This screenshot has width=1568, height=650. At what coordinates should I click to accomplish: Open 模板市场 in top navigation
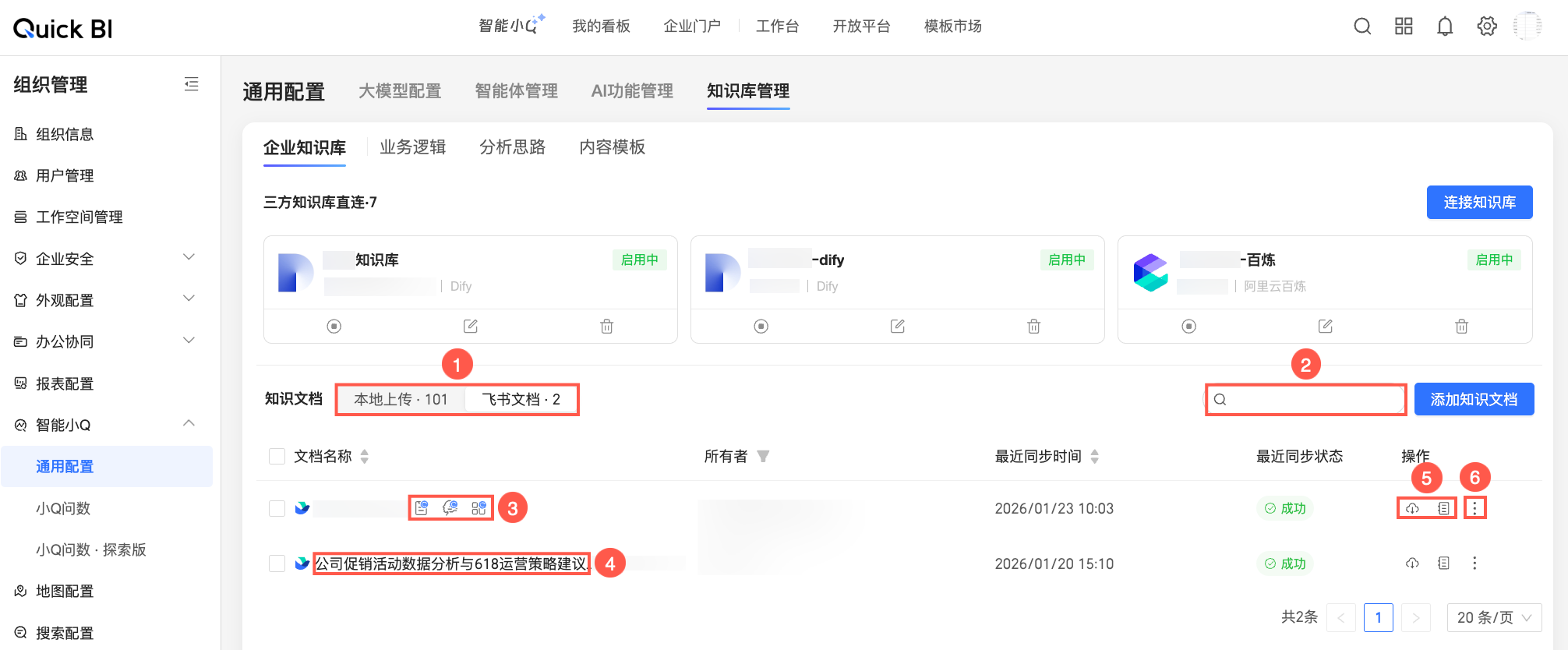click(x=953, y=26)
